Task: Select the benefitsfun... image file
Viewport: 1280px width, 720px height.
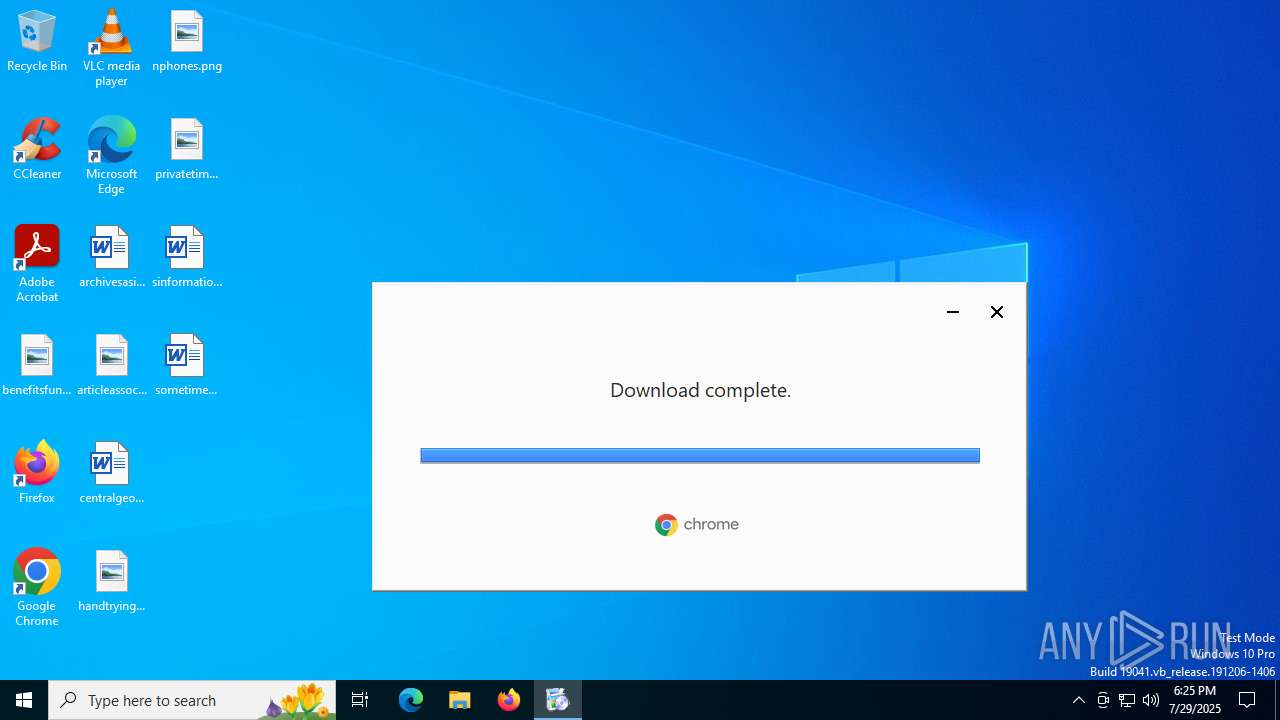Action: point(37,366)
